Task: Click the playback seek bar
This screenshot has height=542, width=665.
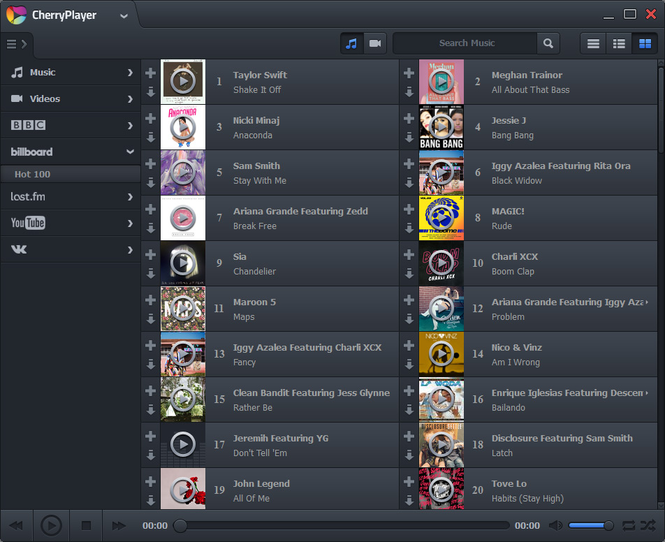Action: 341,525
